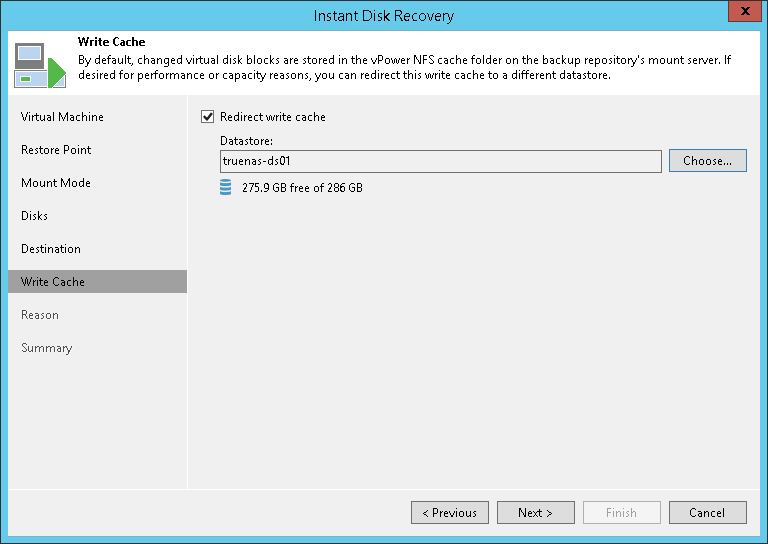Click the Datastore text field
This screenshot has width=768, height=544.
[440, 161]
